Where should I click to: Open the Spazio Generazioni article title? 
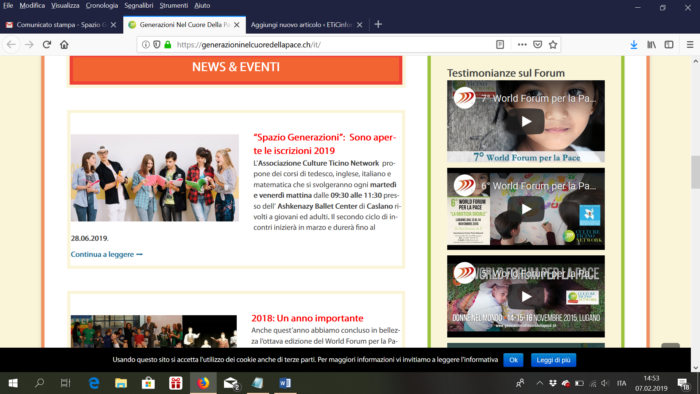pos(325,144)
